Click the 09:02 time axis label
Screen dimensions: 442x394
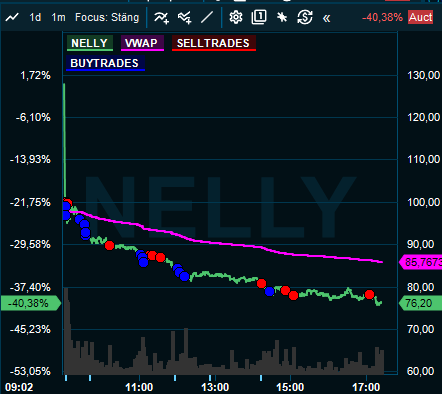click(19, 387)
